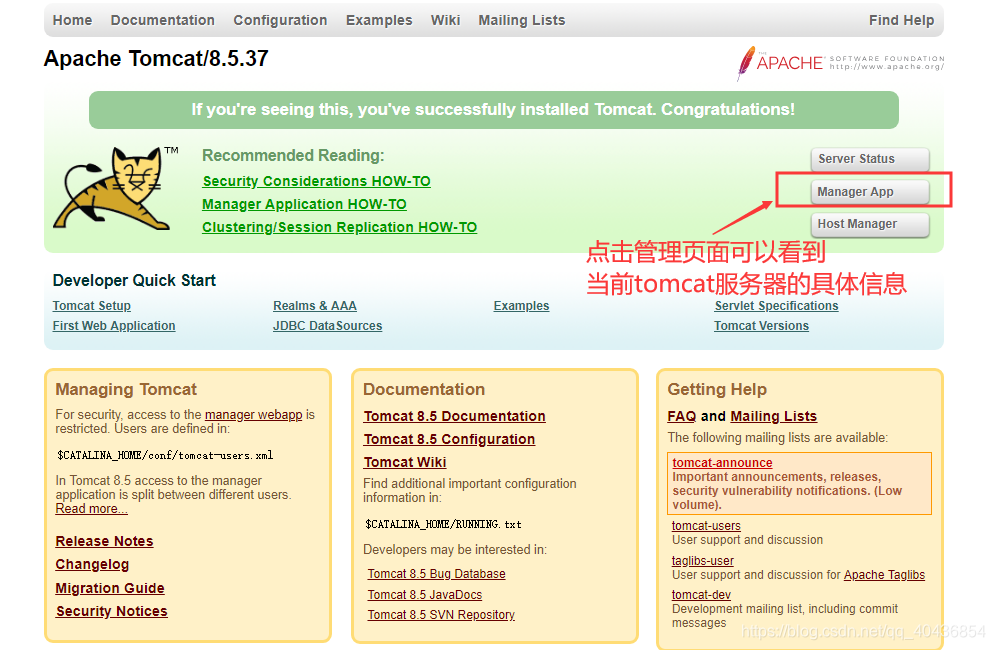Open Servlet Specifications link

pos(776,306)
